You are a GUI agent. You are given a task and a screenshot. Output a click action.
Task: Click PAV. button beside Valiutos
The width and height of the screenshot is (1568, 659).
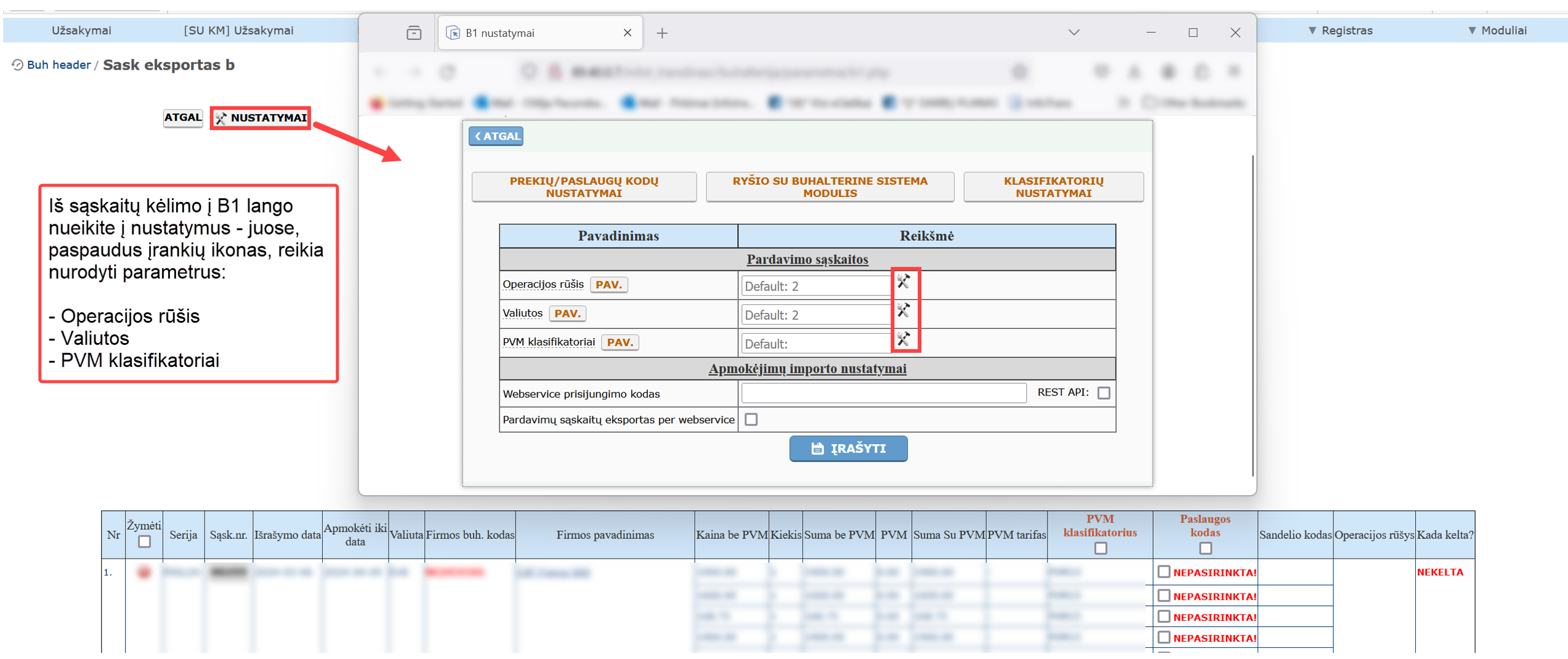click(567, 313)
